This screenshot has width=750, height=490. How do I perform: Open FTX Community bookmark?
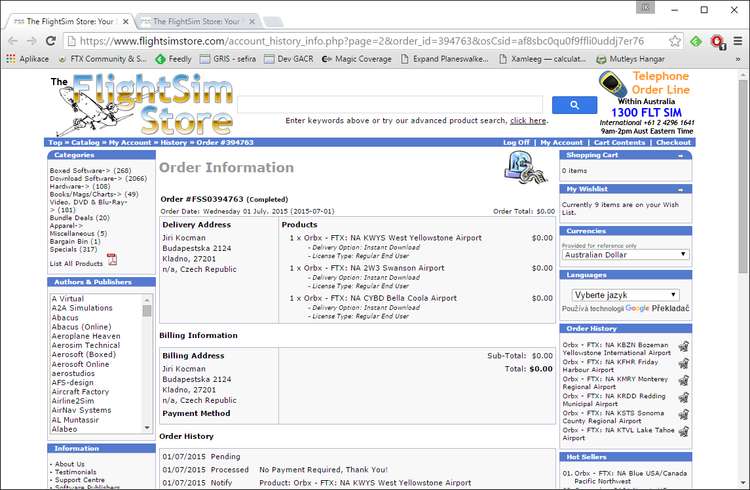[x=102, y=59]
